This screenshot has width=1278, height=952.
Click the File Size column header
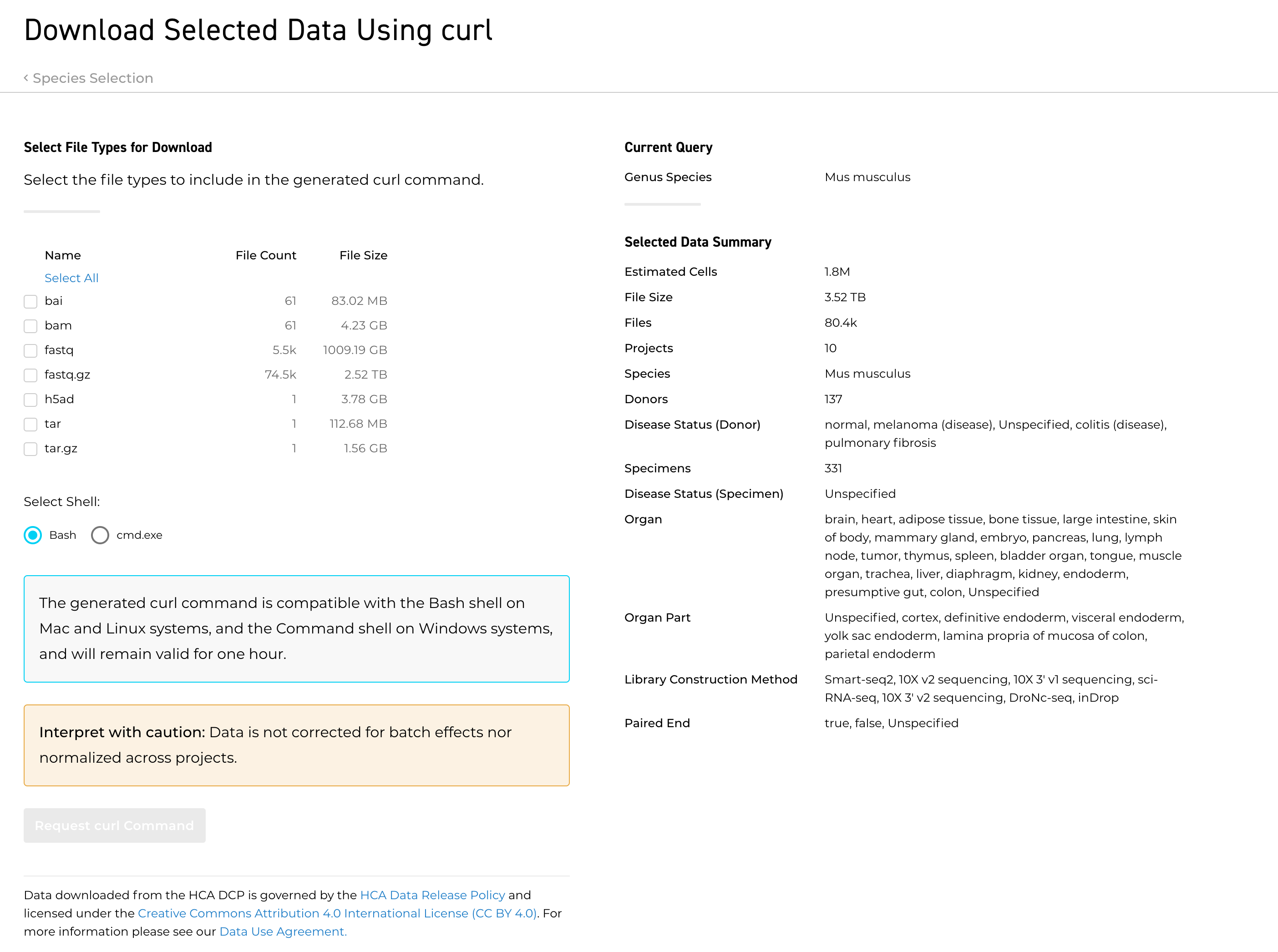pos(363,255)
